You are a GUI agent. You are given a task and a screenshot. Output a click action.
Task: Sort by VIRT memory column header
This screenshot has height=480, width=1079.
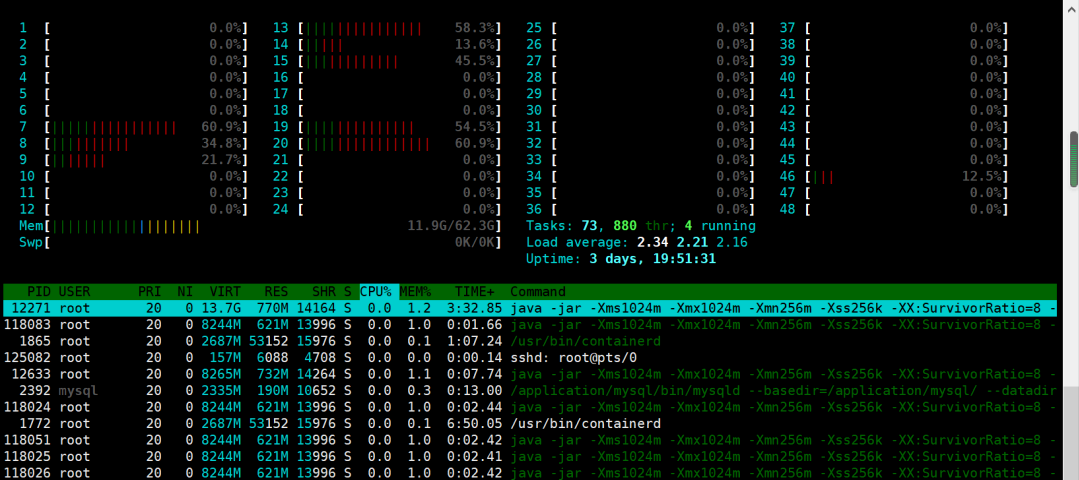coord(226,292)
